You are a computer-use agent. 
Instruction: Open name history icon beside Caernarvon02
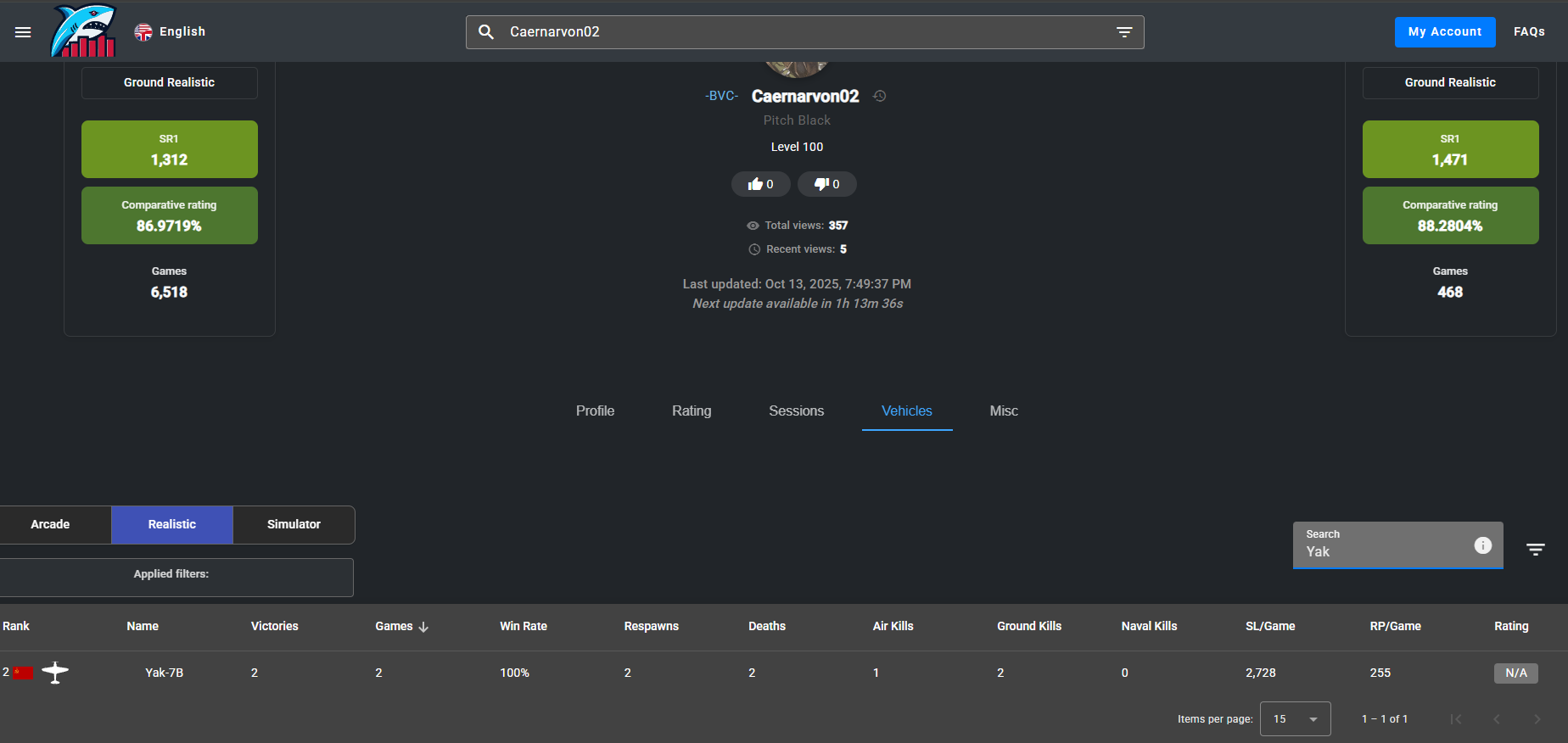880,96
